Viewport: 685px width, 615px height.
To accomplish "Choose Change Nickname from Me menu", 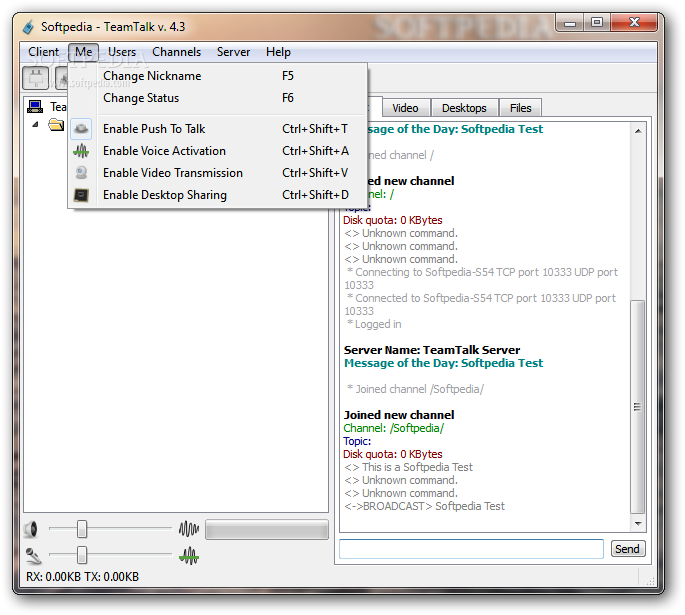I will coord(217,76).
